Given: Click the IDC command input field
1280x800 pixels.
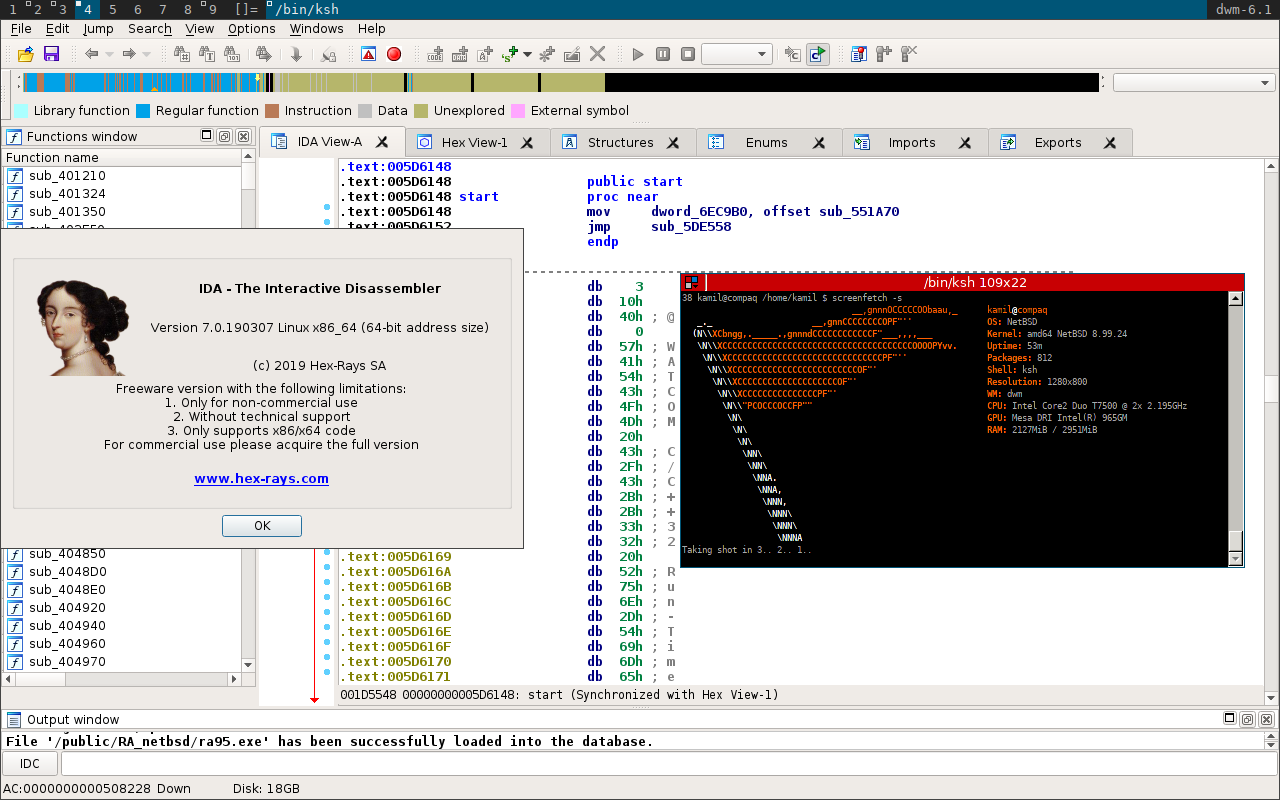Looking at the screenshot, I should tap(668, 764).
